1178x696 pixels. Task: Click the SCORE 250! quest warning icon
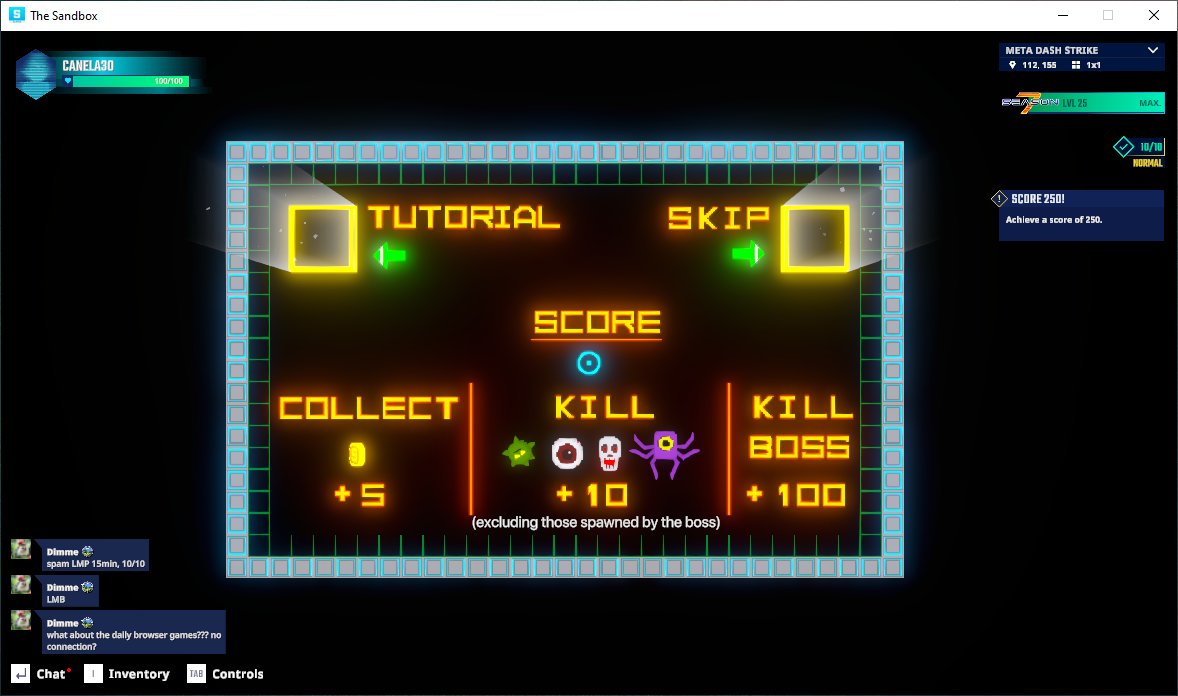[999, 198]
